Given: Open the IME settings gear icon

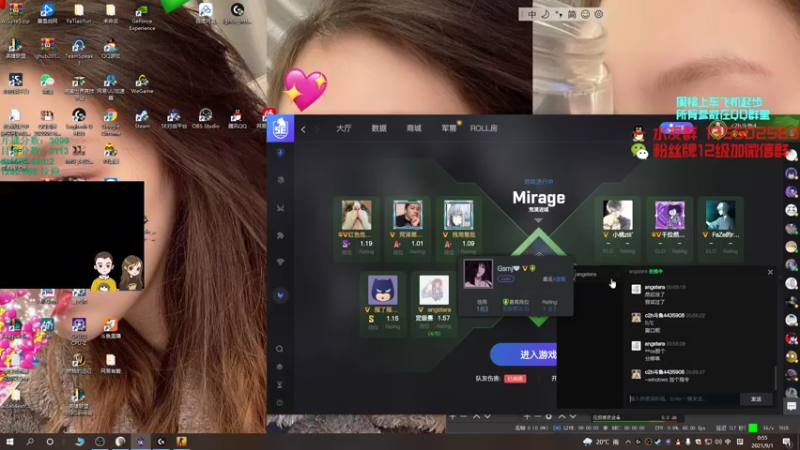Looking at the screenshot, I should coord(599,14).
